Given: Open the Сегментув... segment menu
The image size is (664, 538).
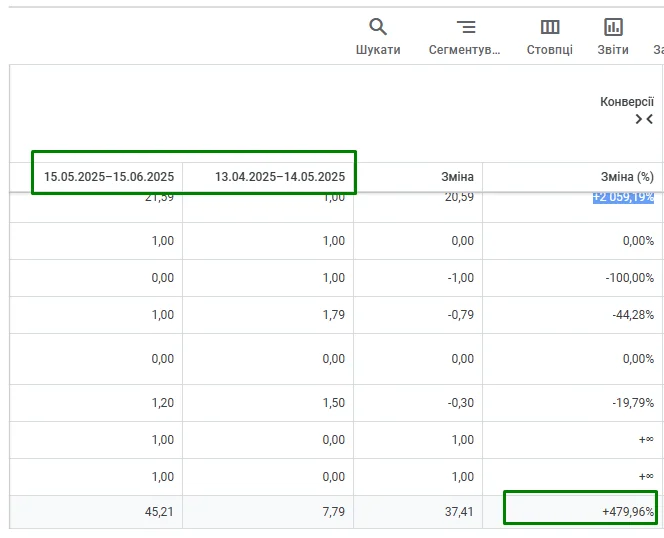Looking at the screenshot, I should 465,37.
